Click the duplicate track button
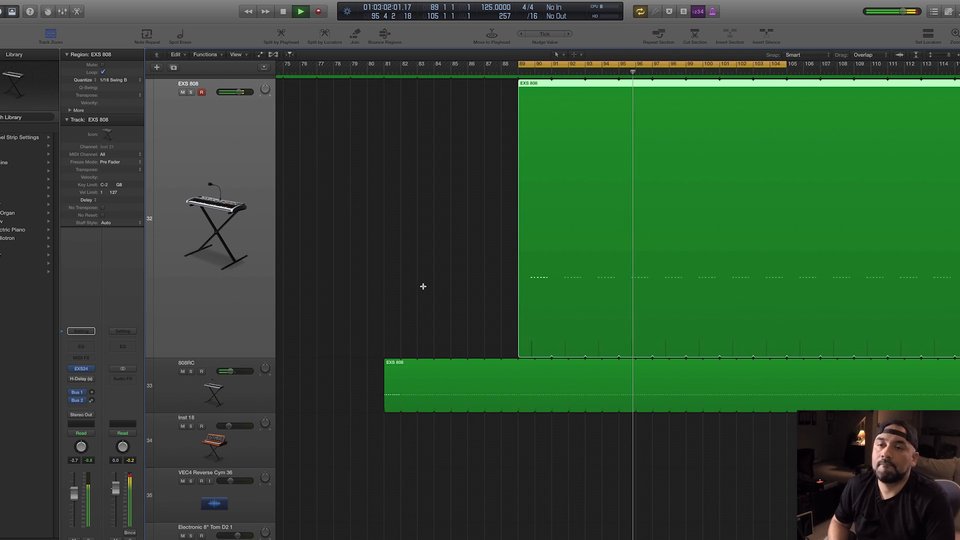This screenshot has height=540, width=960. (173, 67)
